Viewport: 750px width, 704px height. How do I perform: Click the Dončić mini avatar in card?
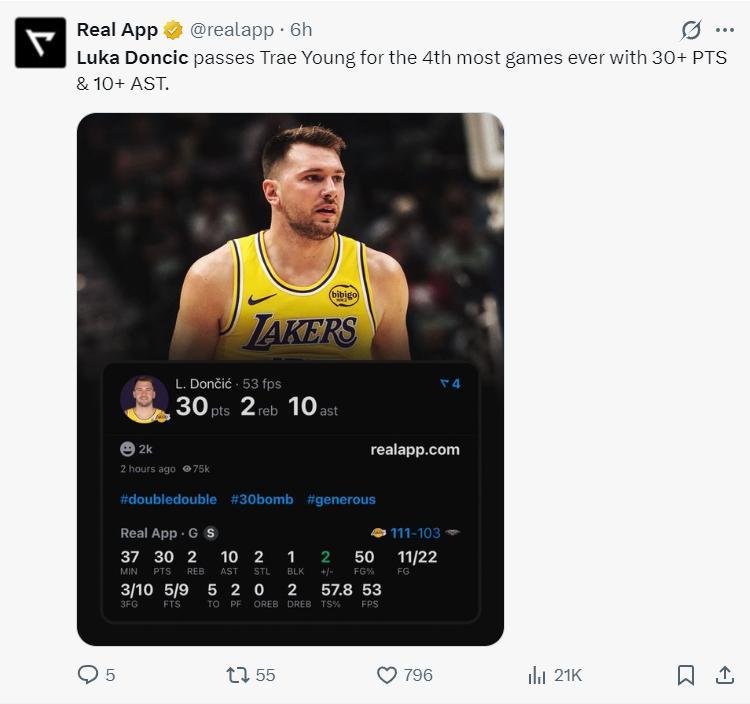[144, 398]
